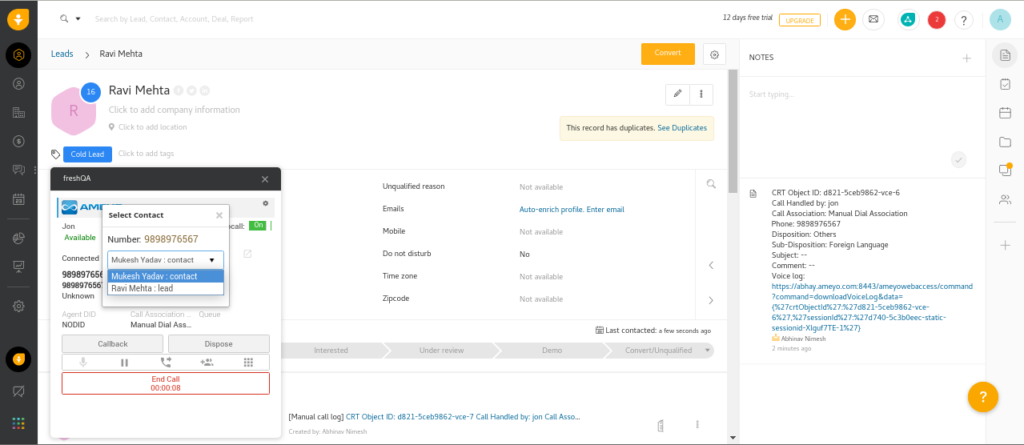Open the Accounts building icon
The height and width of the screenshot is (445, 1024).
pyautogui.click(x=19, y=112)
